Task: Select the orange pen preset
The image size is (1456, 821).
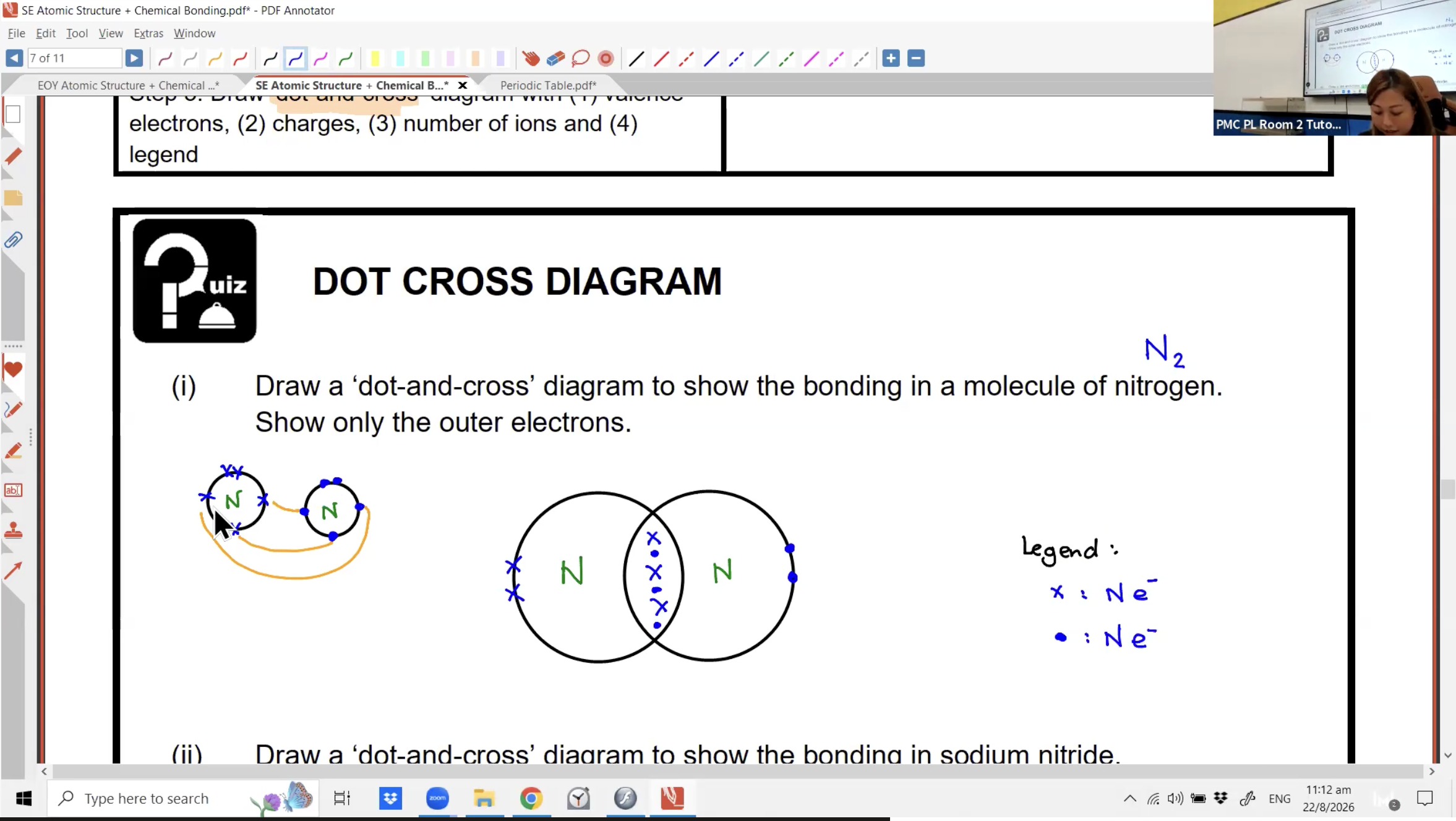Action: 215,59
